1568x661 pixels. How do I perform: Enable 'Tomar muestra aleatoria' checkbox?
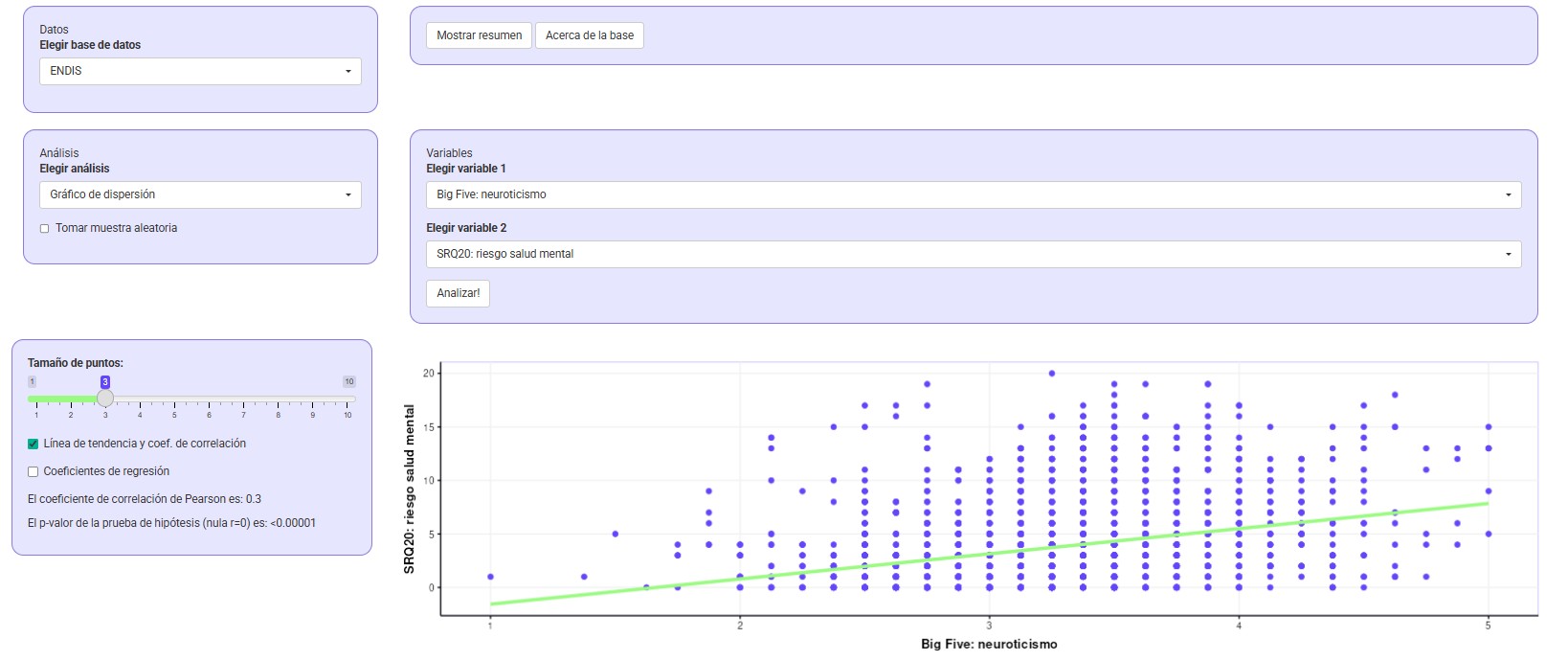click(x=45, y=229)
